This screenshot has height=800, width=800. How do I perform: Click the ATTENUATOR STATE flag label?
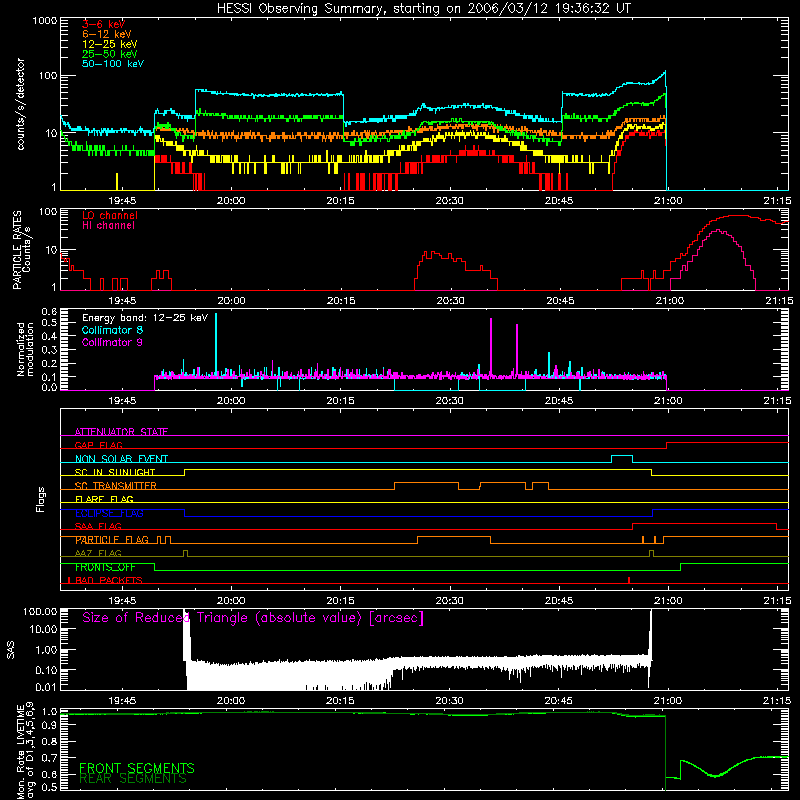tap(121, 432)
